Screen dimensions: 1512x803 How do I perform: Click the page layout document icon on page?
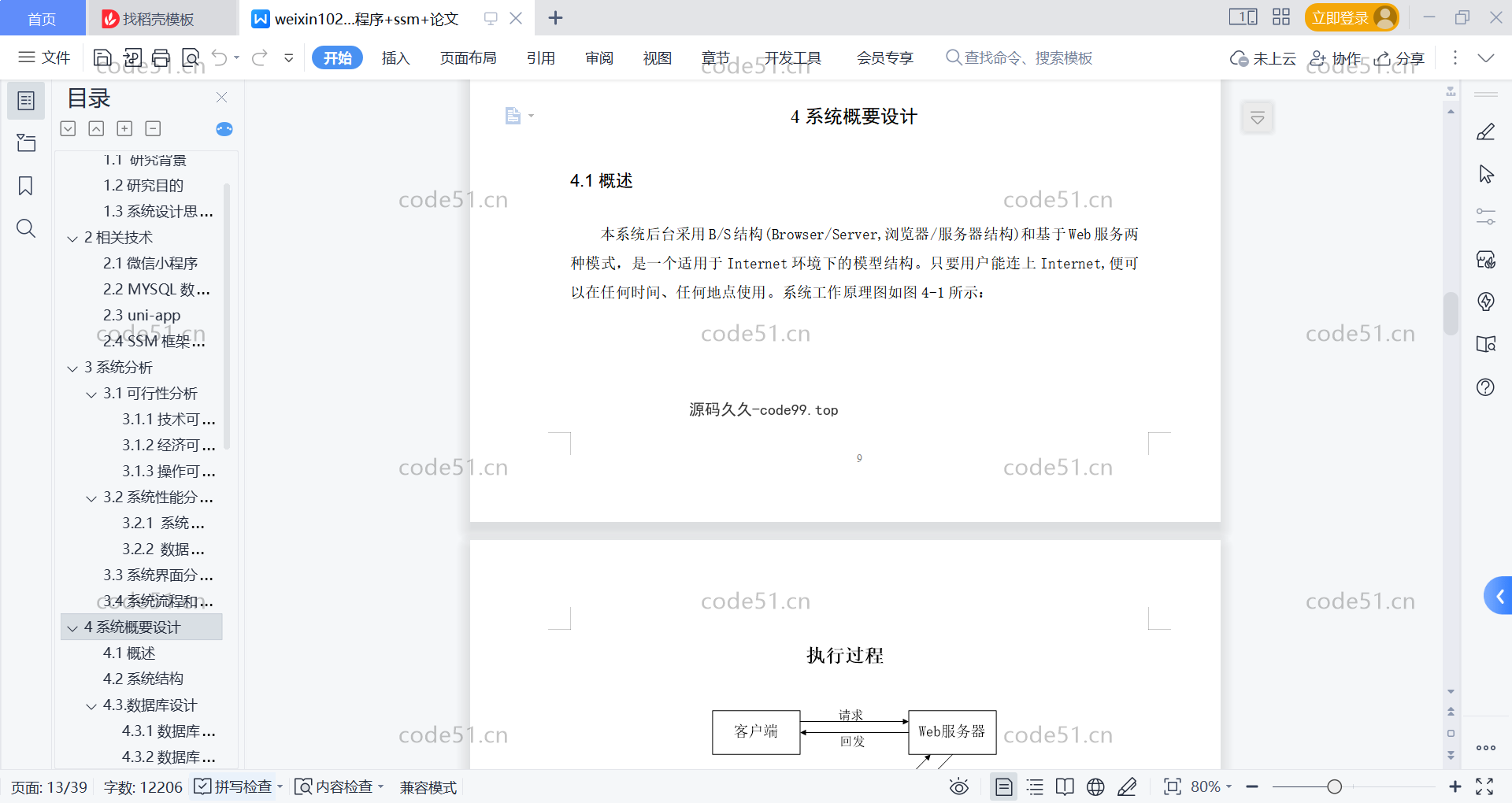coord(513,116)
